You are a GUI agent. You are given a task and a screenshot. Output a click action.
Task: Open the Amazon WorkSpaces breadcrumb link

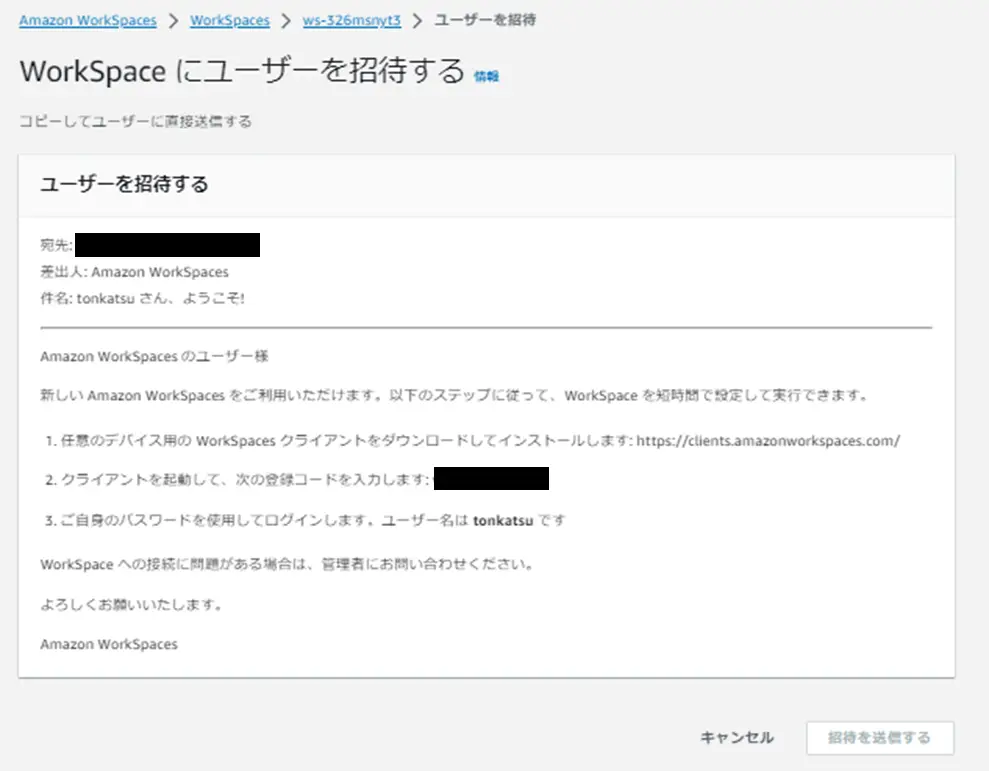click(x=88, y=20)
